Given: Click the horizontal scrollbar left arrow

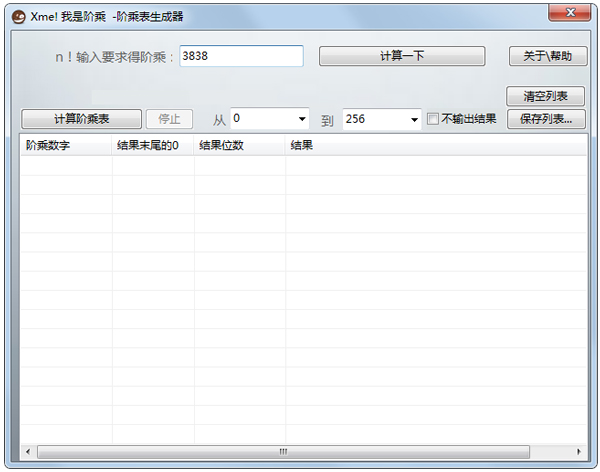Looking at the screenshot, I should click(x=27, y=451).
